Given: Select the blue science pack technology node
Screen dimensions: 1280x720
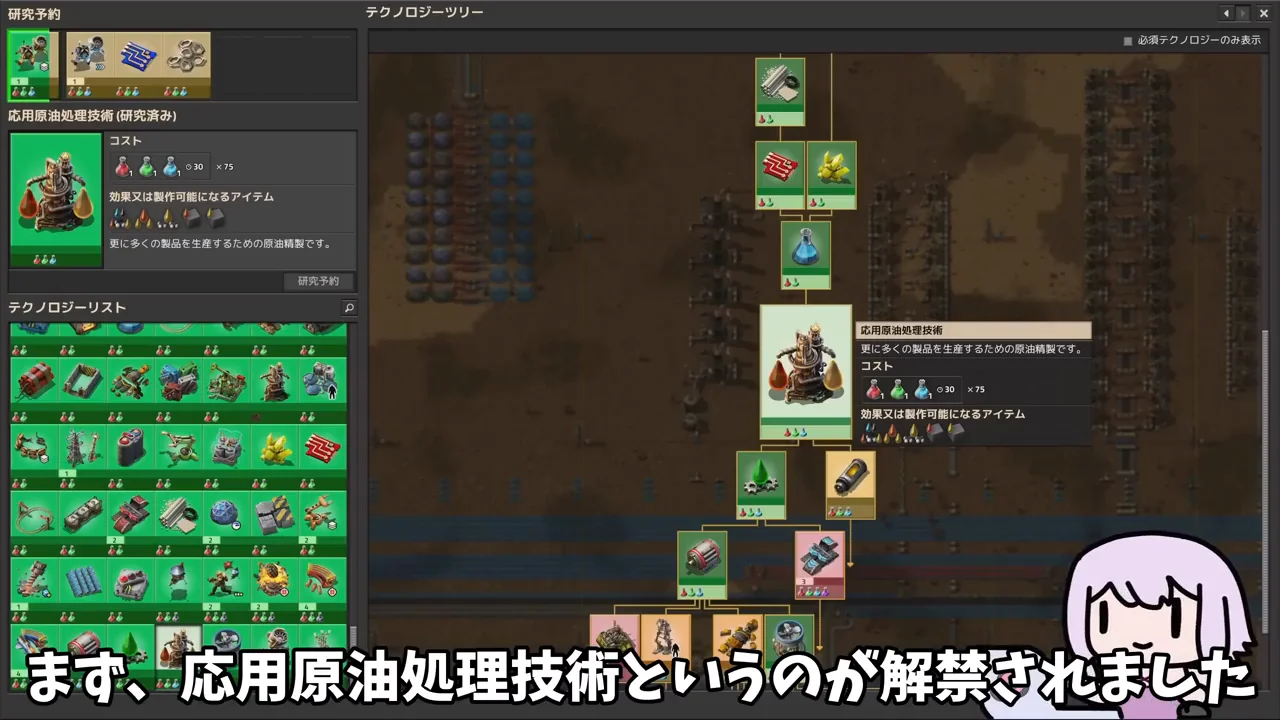Looking at the screenshot, I should [x=806, y=255].
